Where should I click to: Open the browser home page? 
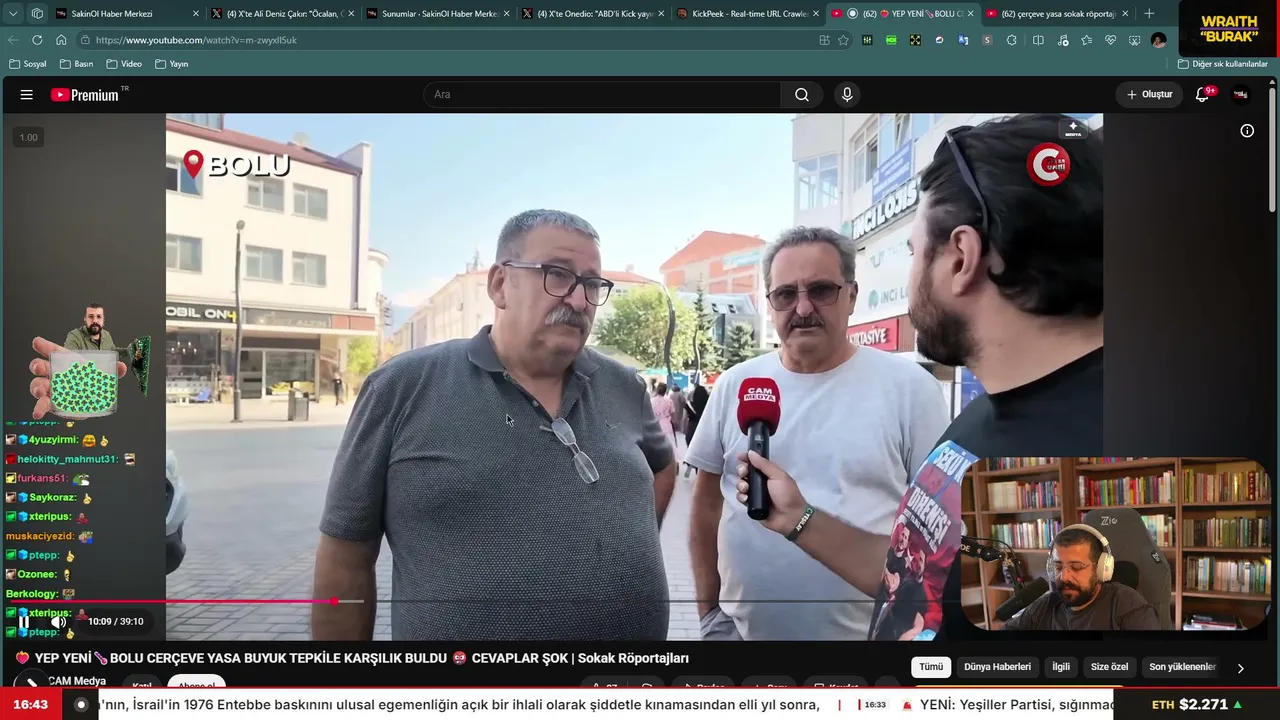[61, 40]
